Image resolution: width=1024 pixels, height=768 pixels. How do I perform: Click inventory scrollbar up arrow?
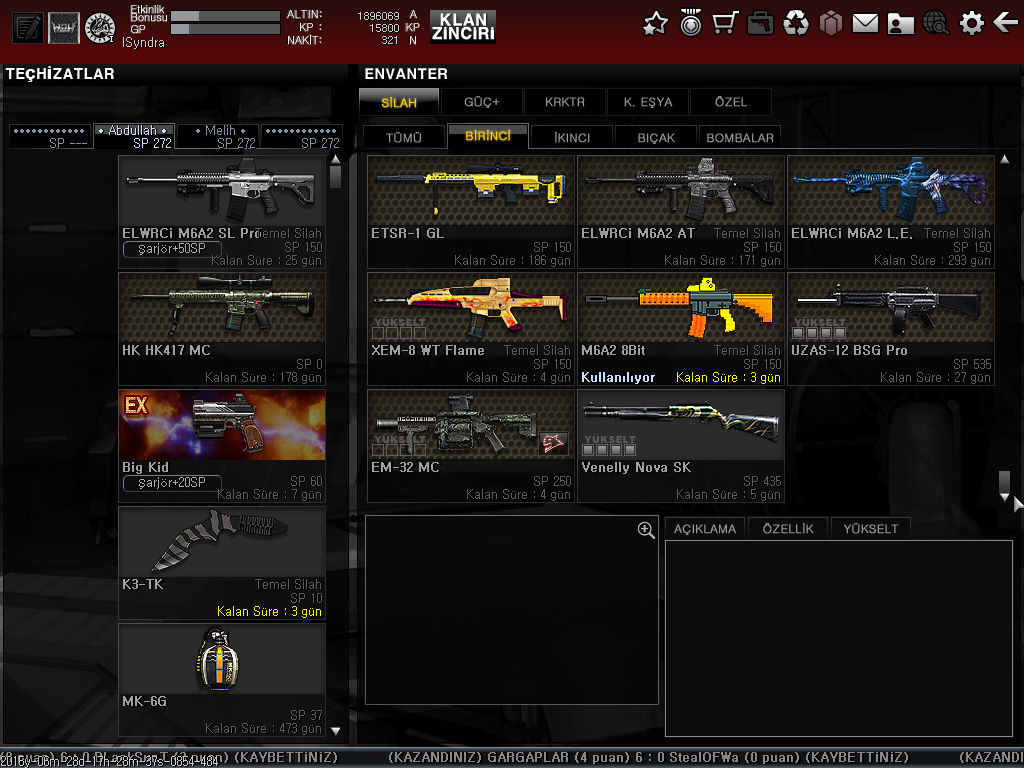click(1004, 159)
